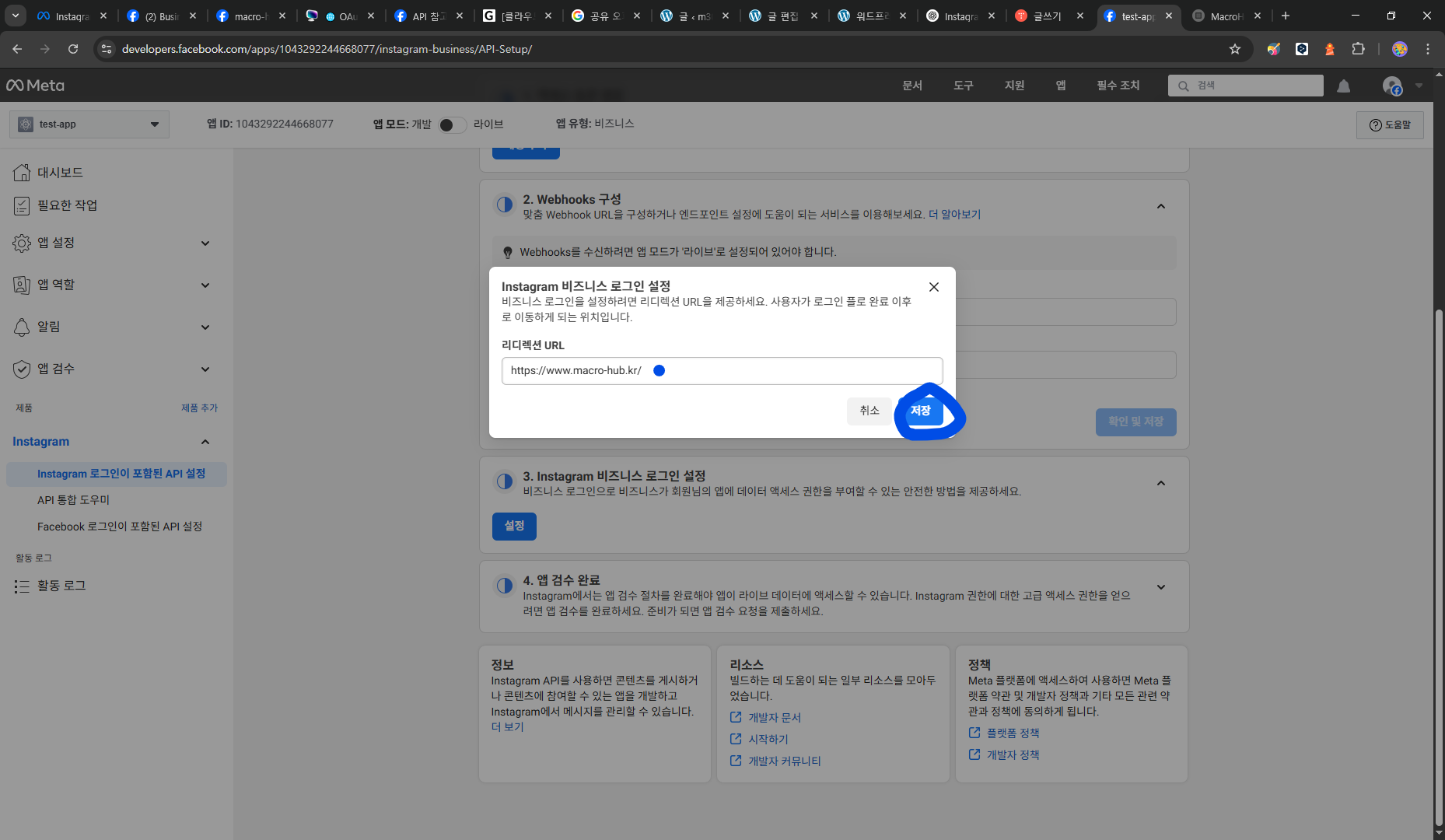Click the 제품 추가 link
The height and width of the screenshot is (840, 1445).
pos(199,408)
